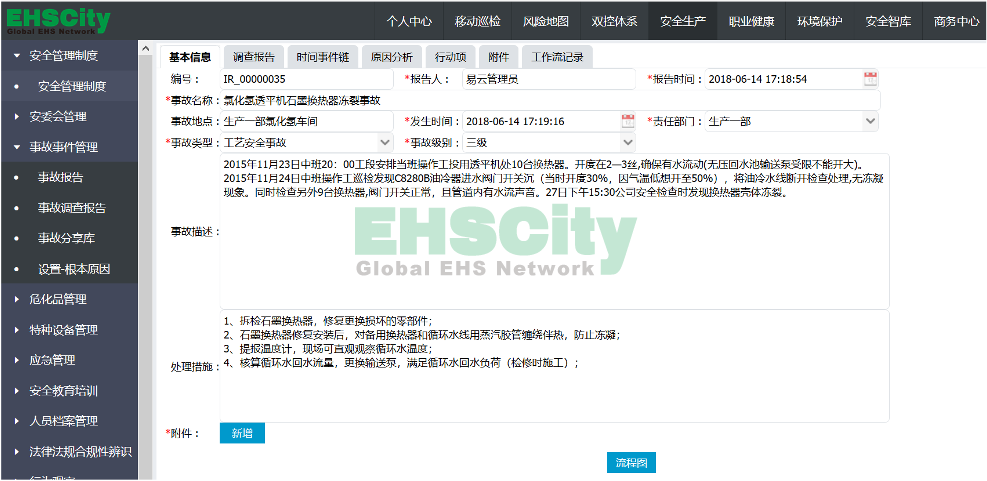The width and height of the screenshot is (987, 481).
Task: Click the 事故名称 input field
Action: (x=550, y=100)
